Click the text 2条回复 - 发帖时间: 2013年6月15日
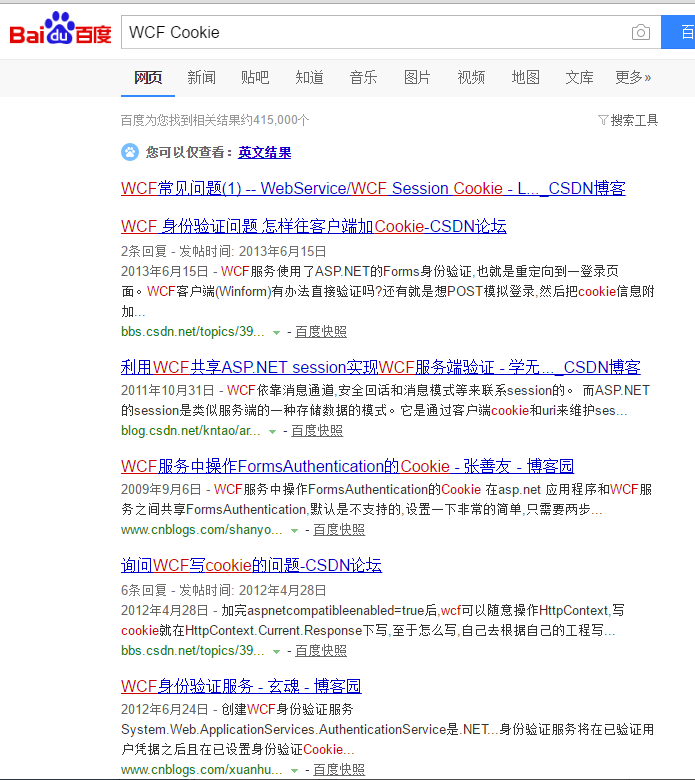 click(x=223, y=251)
